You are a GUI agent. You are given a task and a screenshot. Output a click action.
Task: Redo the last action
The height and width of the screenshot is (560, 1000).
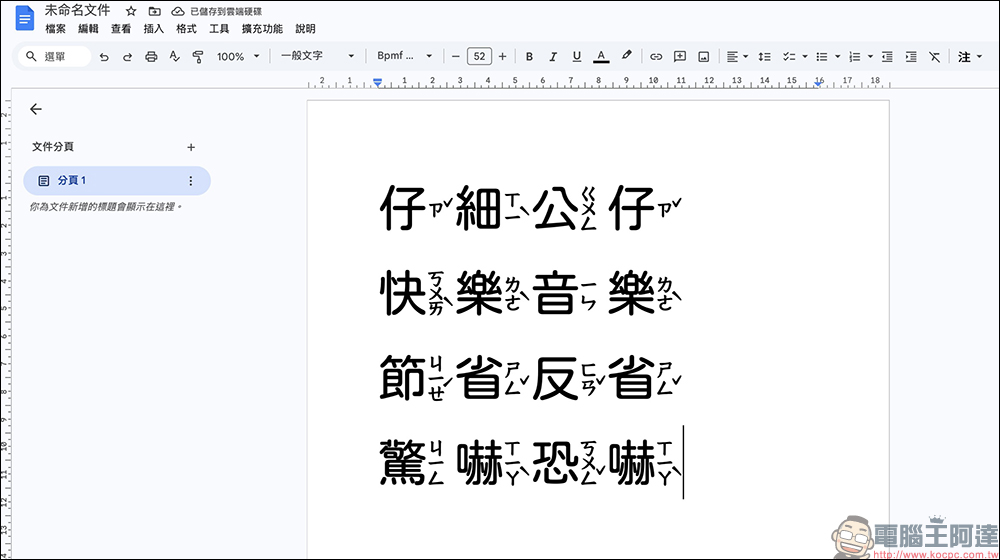(x=127, y=57)
